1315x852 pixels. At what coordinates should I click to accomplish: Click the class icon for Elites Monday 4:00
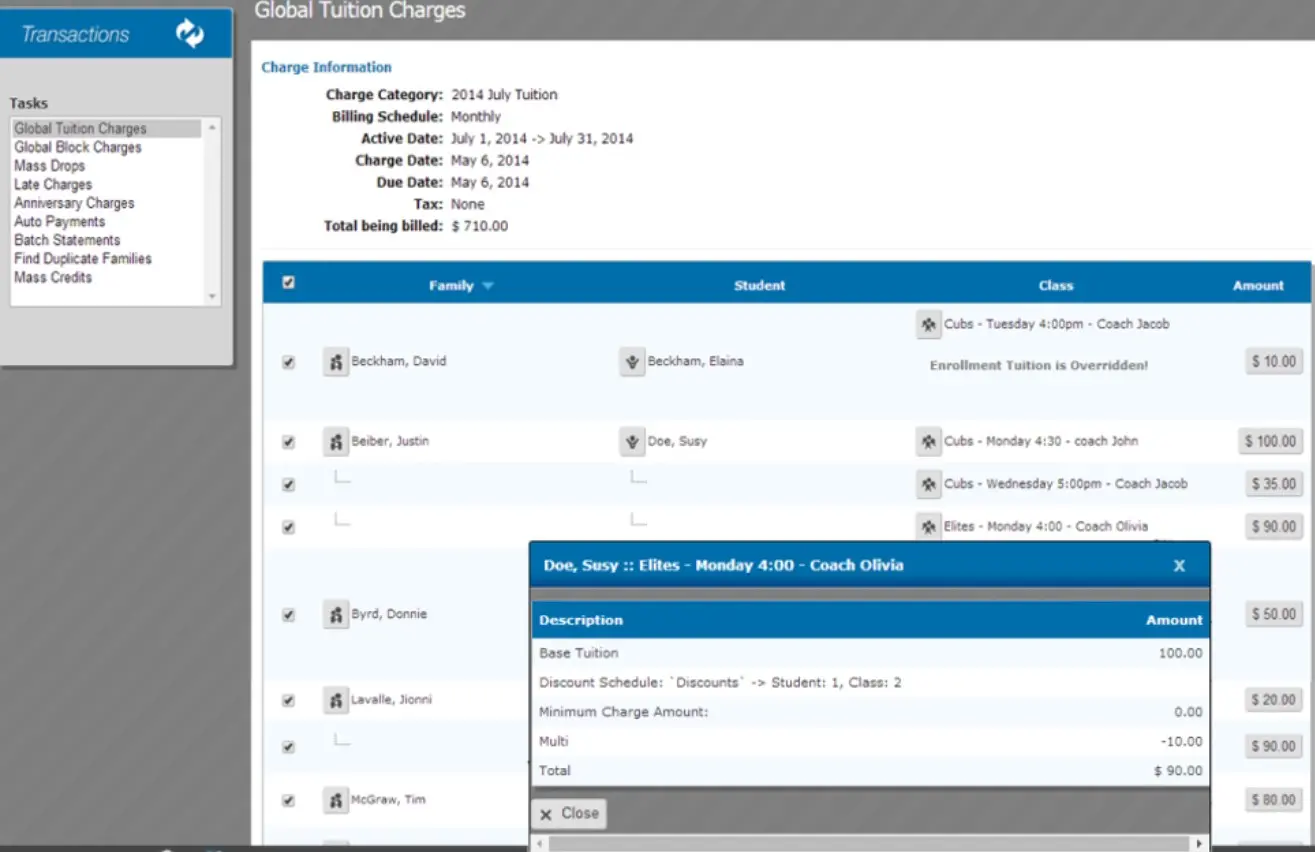(929, 526)
